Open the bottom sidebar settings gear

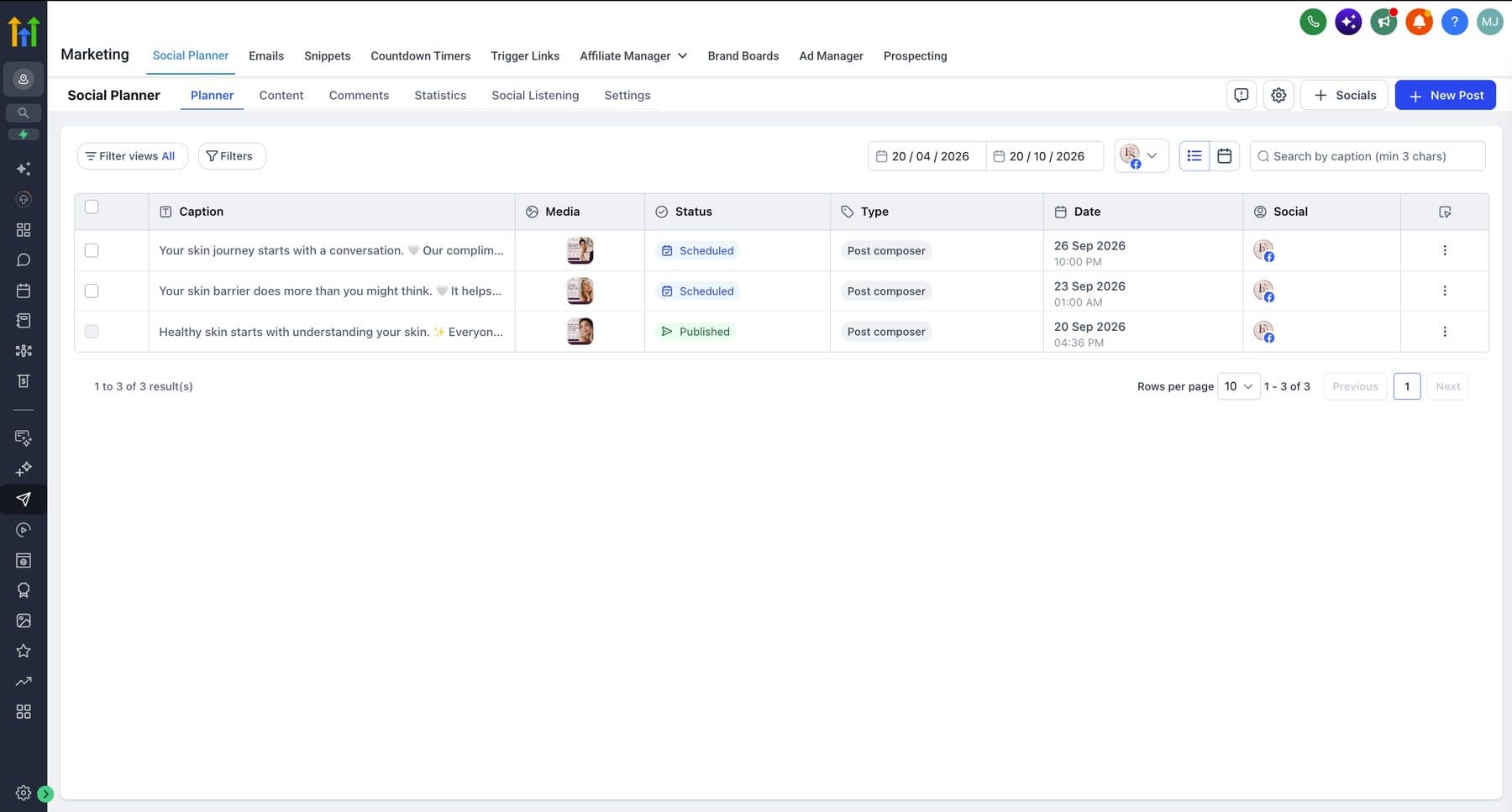point(23,793)
